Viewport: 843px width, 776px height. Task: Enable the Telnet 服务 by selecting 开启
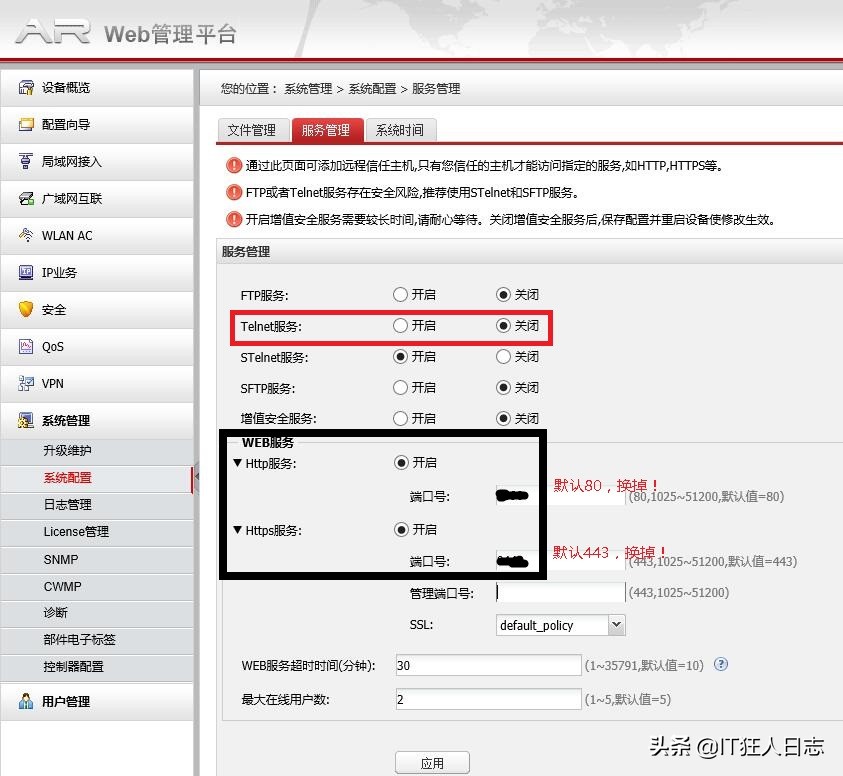tap(401, 325)
